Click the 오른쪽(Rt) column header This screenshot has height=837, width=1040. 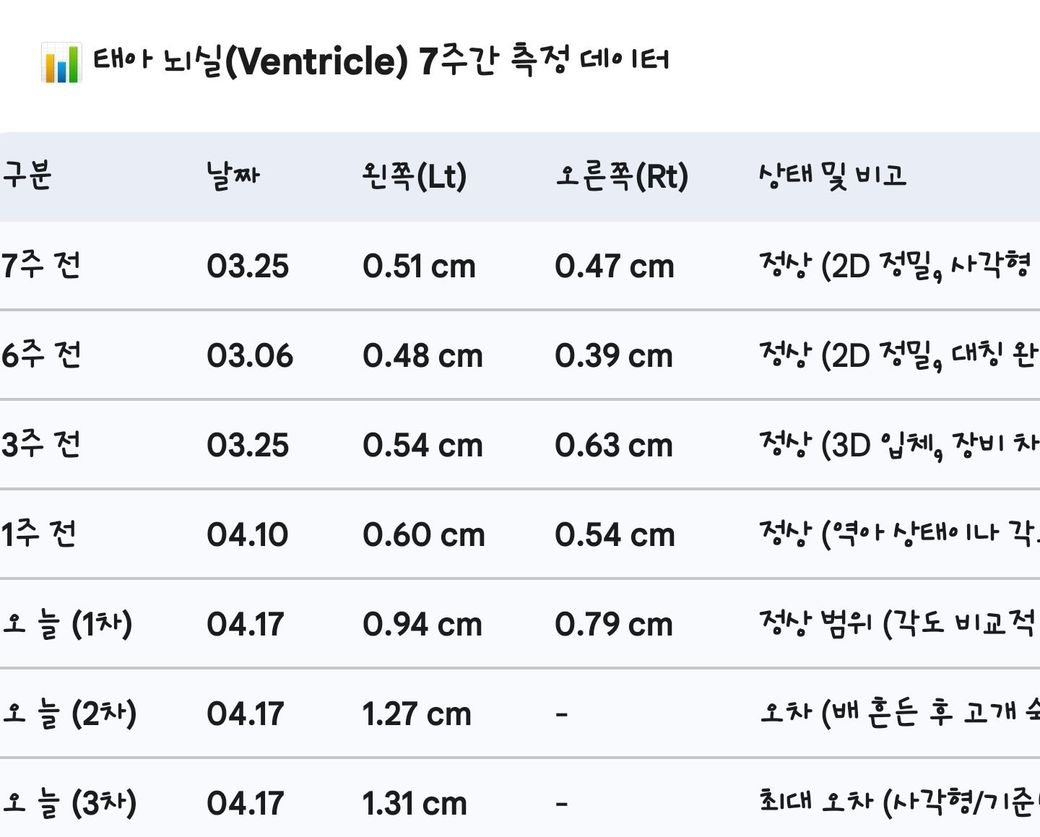622,177
